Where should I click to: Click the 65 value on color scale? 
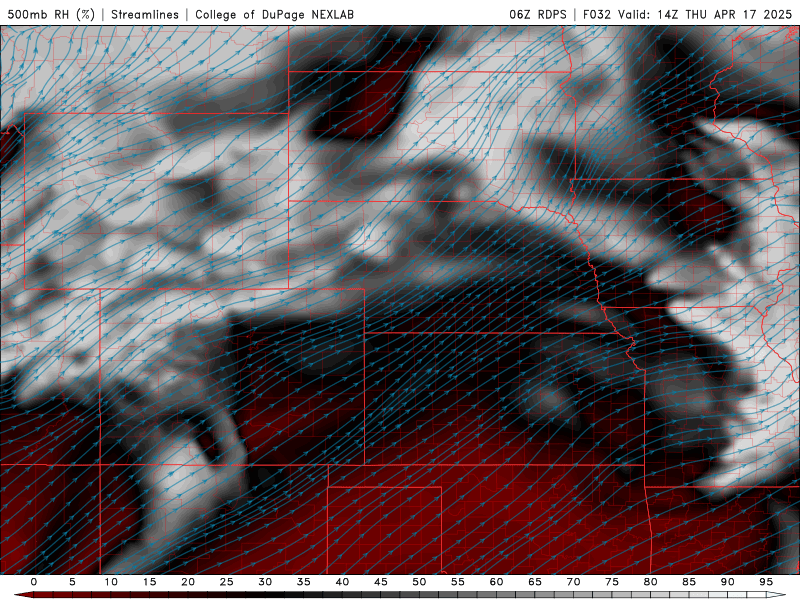coord(535,582)
